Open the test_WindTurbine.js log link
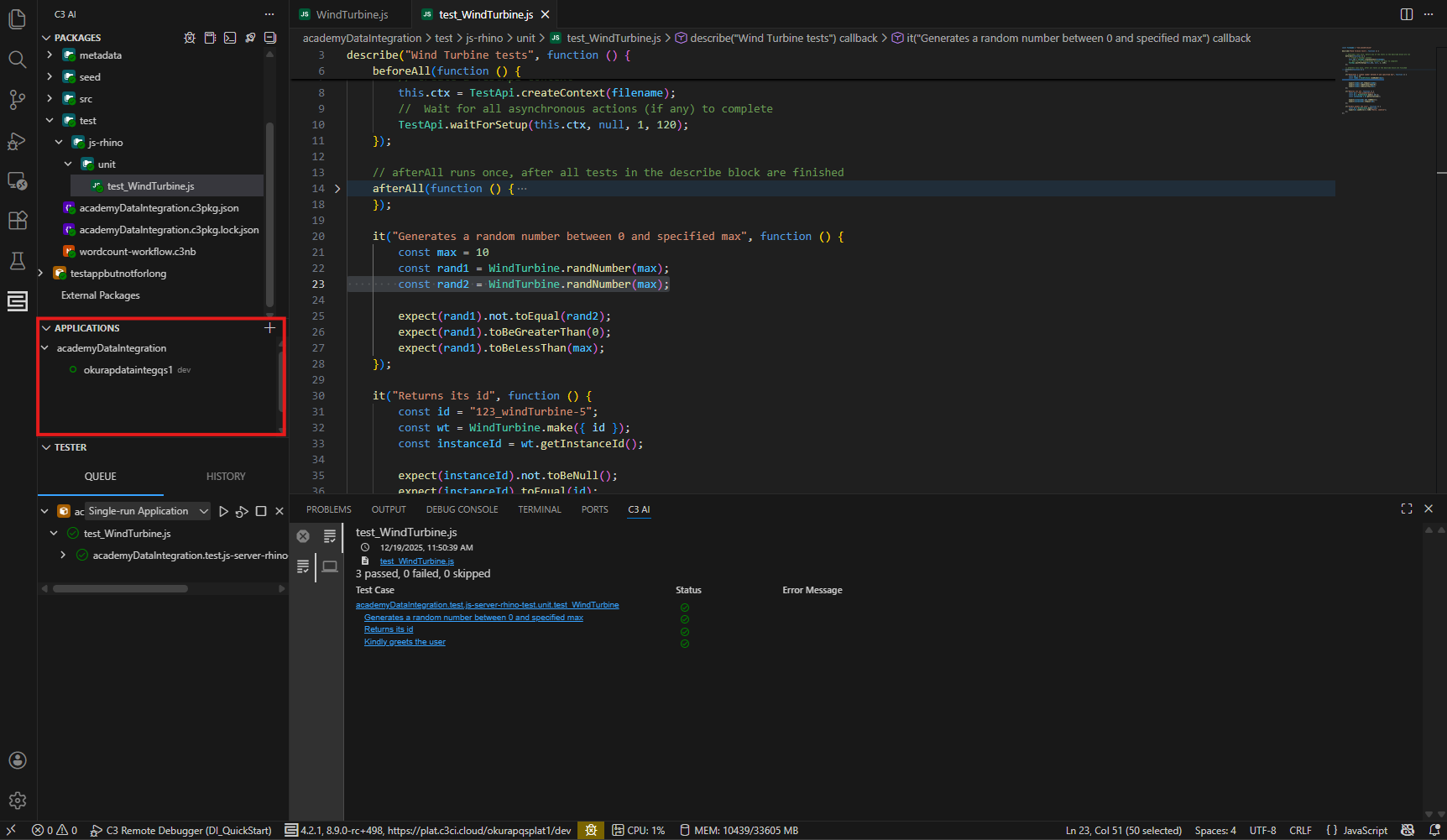Screen dimensions: 1447x840 417,561
